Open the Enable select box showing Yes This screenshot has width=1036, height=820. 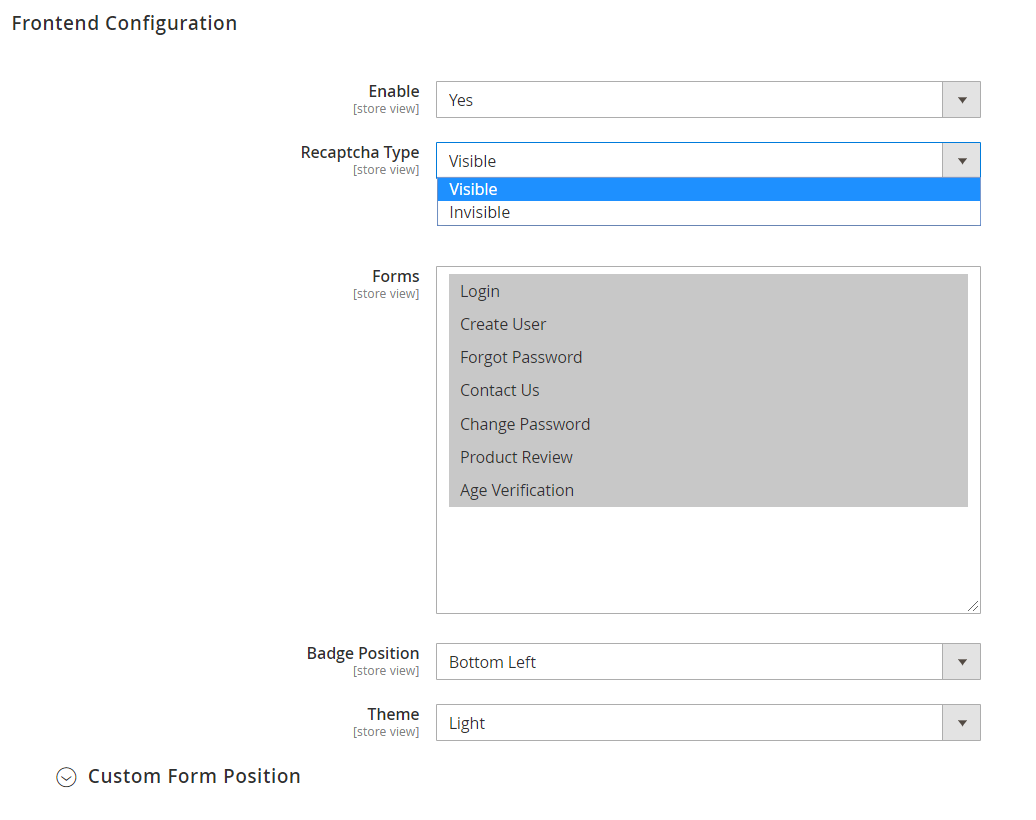[690, 100]
